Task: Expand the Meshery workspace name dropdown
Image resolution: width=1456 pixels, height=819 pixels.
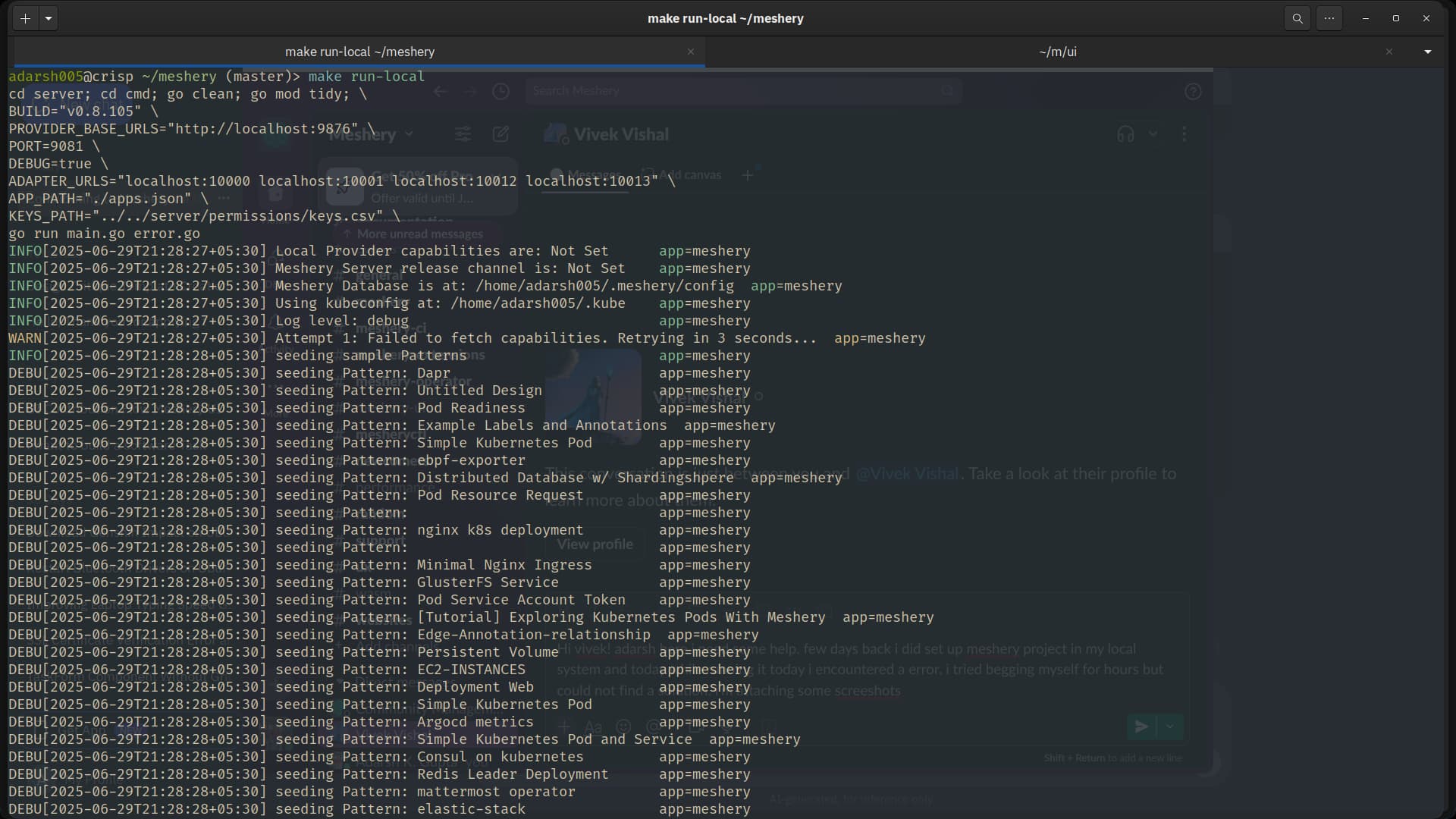Action: click(372, 134)
